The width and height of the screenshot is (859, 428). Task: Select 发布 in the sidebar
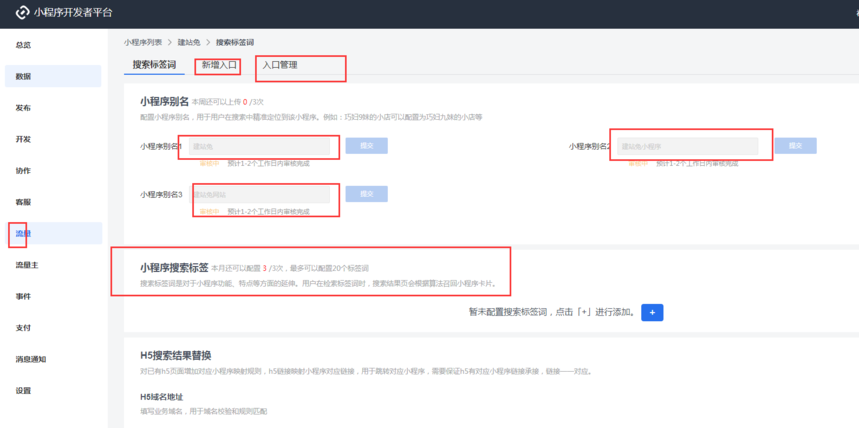23,108
